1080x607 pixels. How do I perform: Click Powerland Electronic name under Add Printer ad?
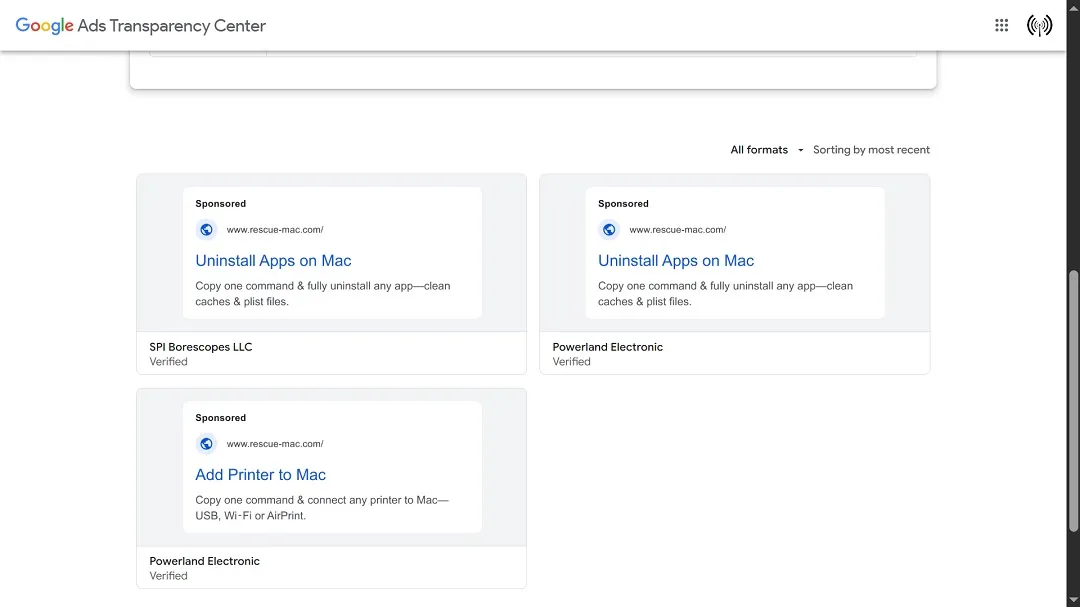[x=205, y=561]
